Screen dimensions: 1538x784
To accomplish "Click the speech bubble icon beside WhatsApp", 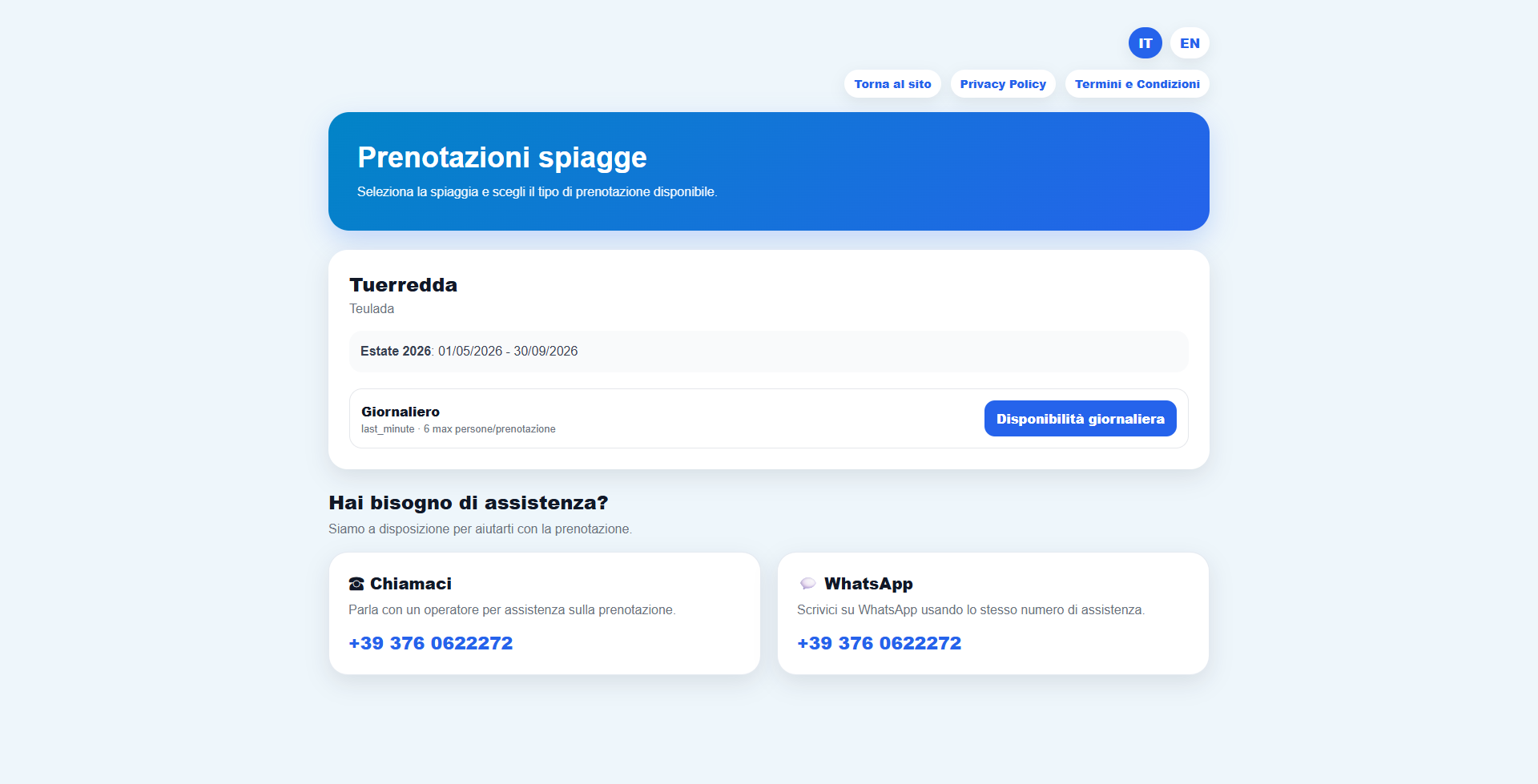I will [x=807, y=584].
